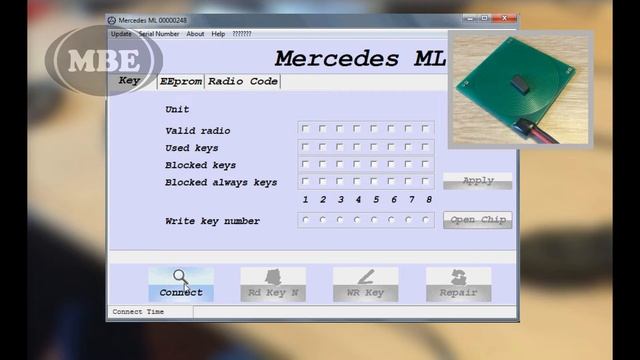Check Blocked keys checkbox for key 2
640x360 pixels.
coord(322,164)
